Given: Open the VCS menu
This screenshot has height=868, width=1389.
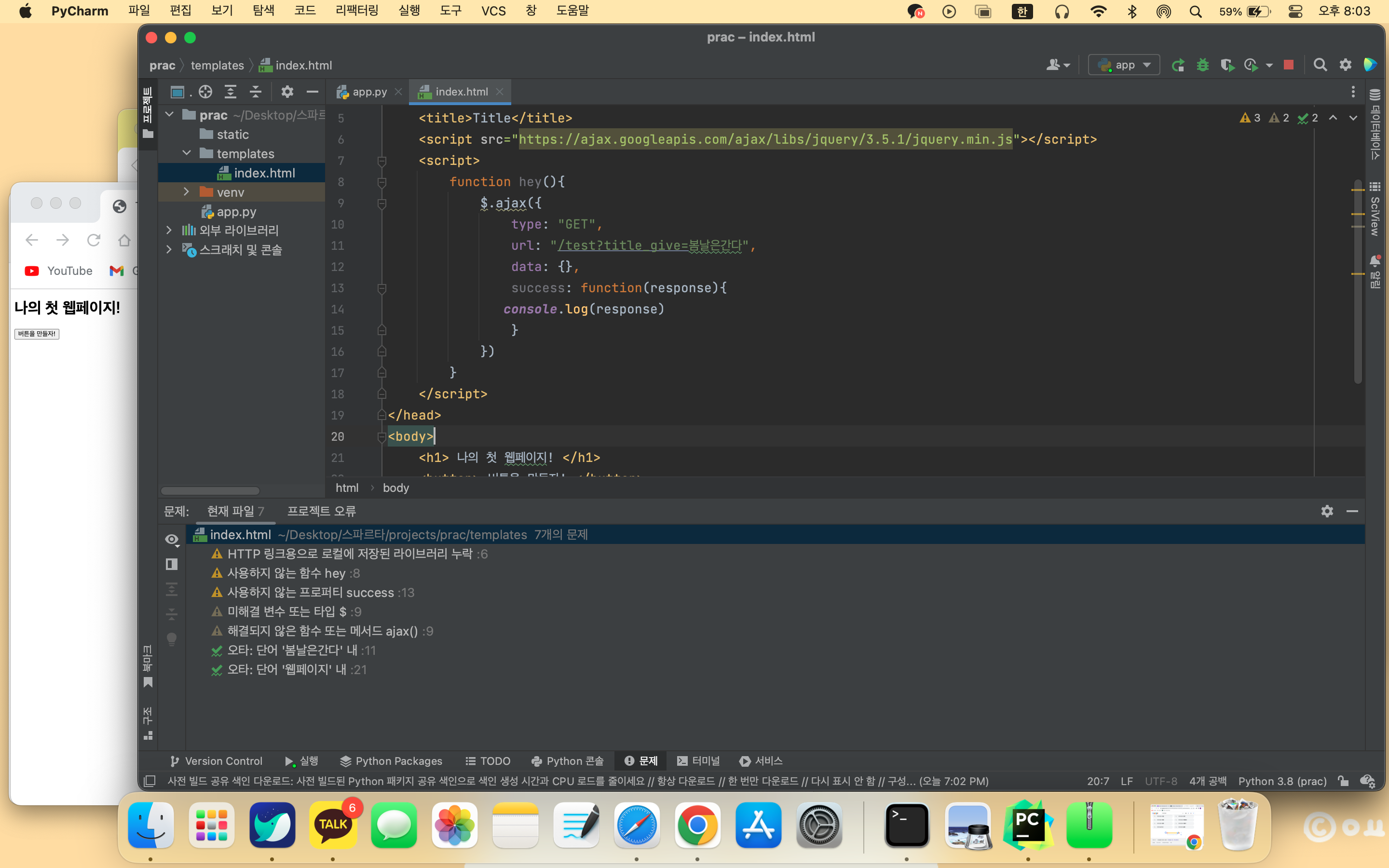Looking at the screenshot, I should coord(493,11).
